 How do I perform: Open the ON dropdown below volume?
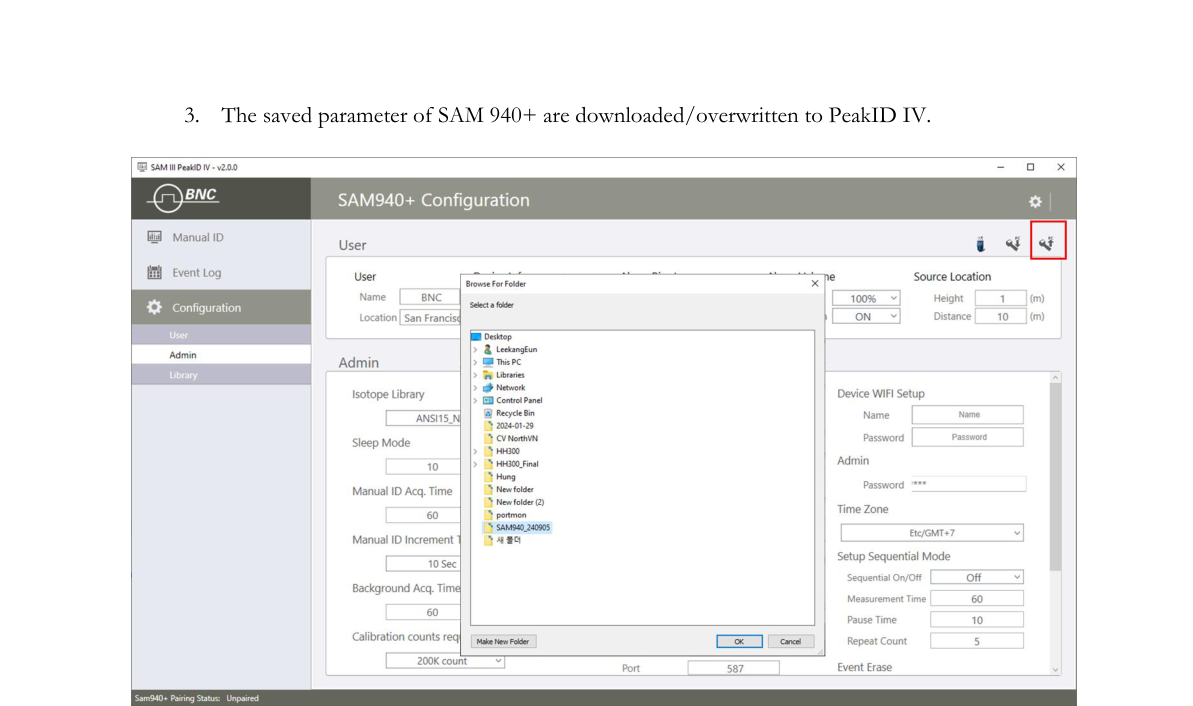coord(866,316)
